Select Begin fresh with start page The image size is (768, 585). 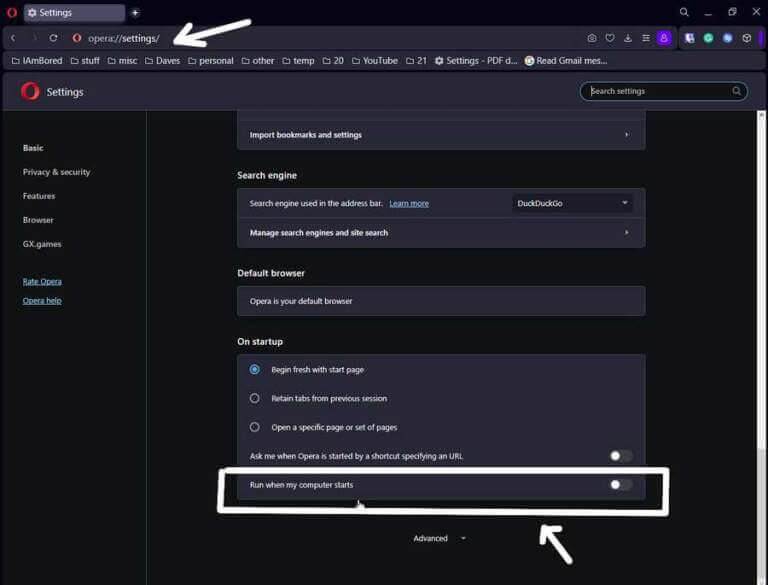click(255, 369)
